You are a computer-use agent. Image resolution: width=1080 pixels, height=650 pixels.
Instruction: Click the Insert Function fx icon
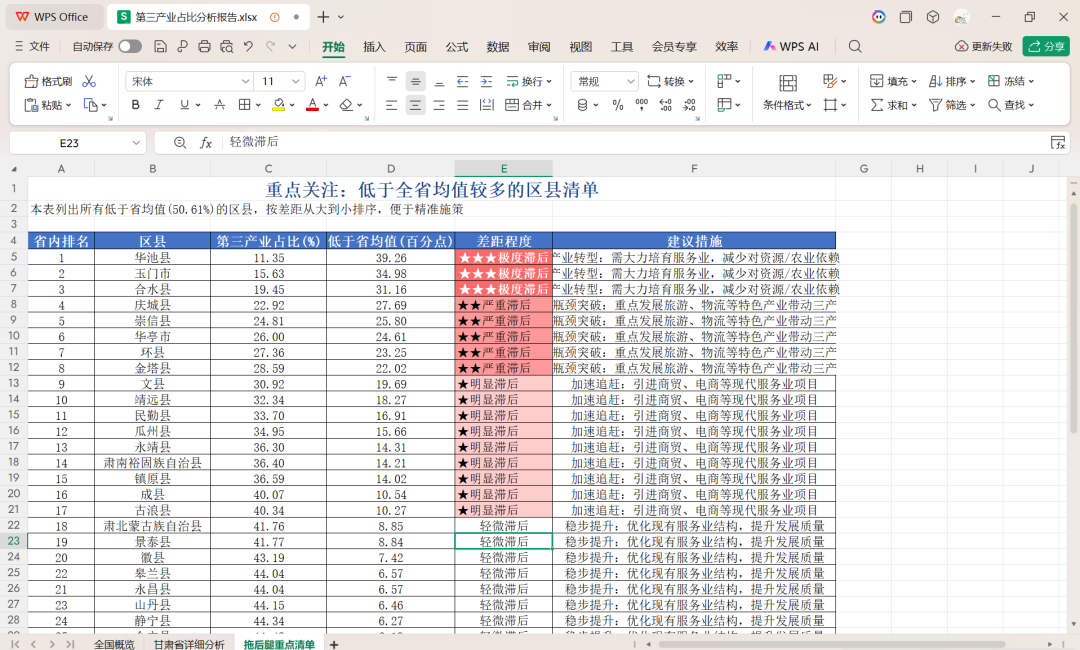(205, 143)
